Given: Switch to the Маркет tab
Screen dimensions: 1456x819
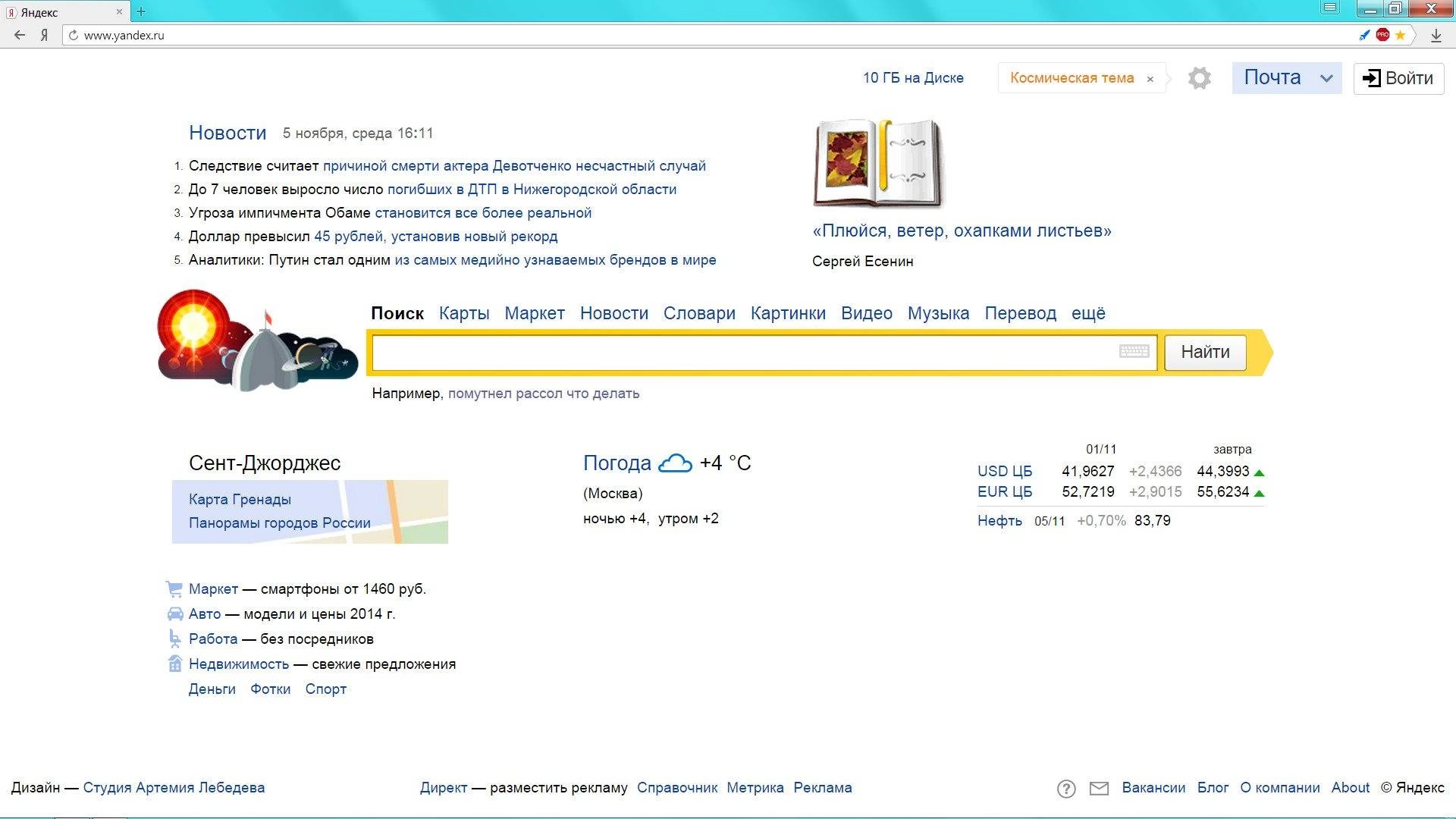Looking at the screenshot, I should click(535, 313).
